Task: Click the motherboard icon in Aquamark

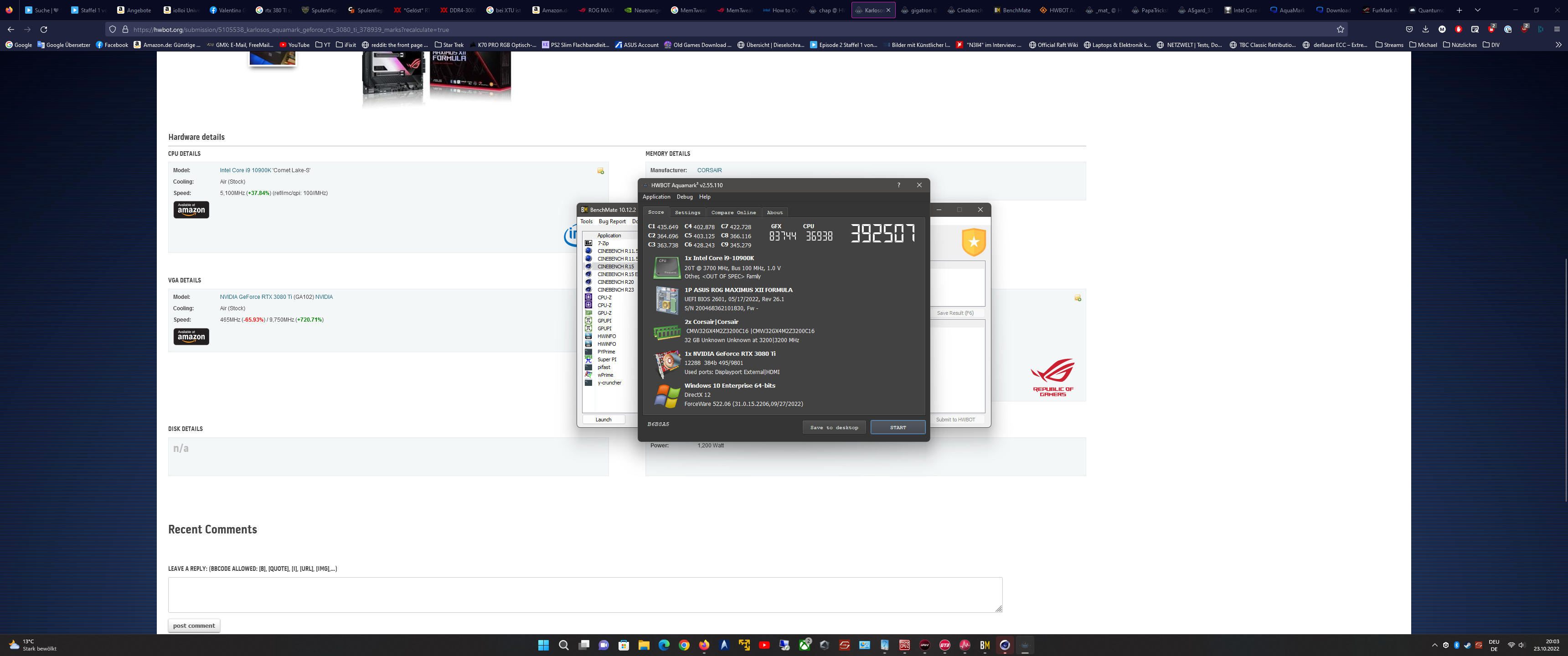Action: (666, 300)
